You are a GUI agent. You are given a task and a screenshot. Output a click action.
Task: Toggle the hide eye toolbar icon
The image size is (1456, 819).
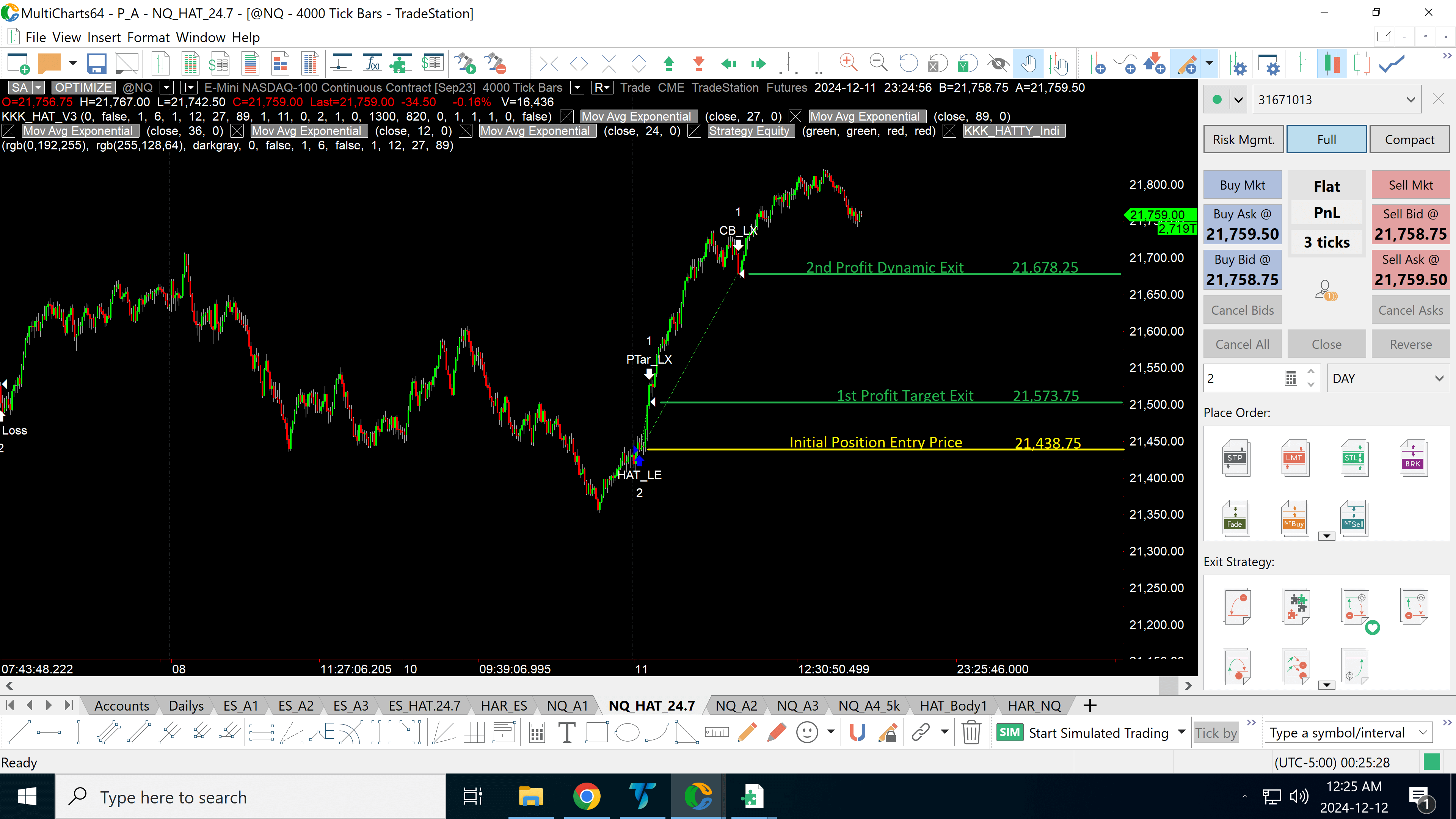(x=998, y=63)
